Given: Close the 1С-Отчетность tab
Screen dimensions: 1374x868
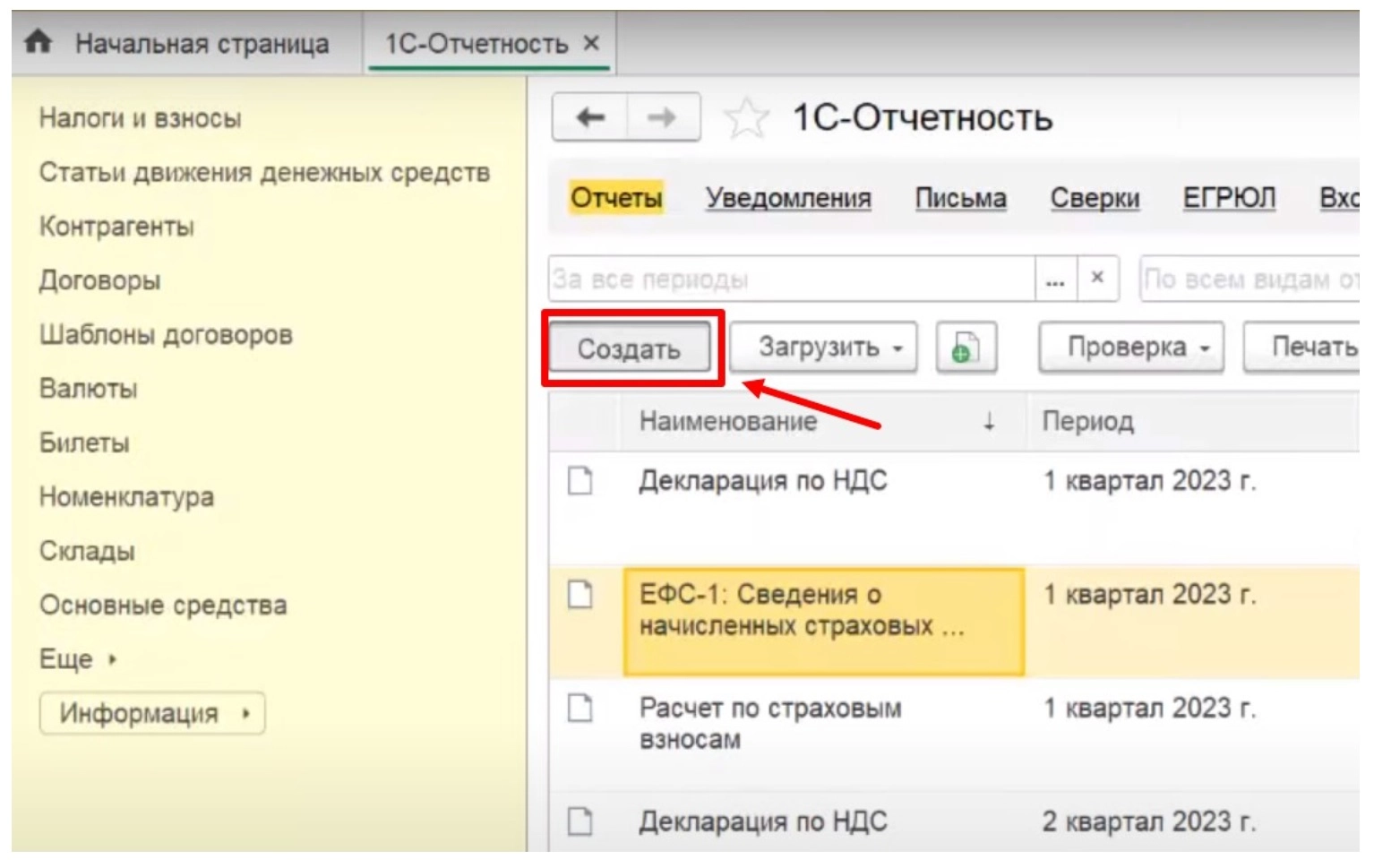Looking at the screenshot, I should pos(591,43).
